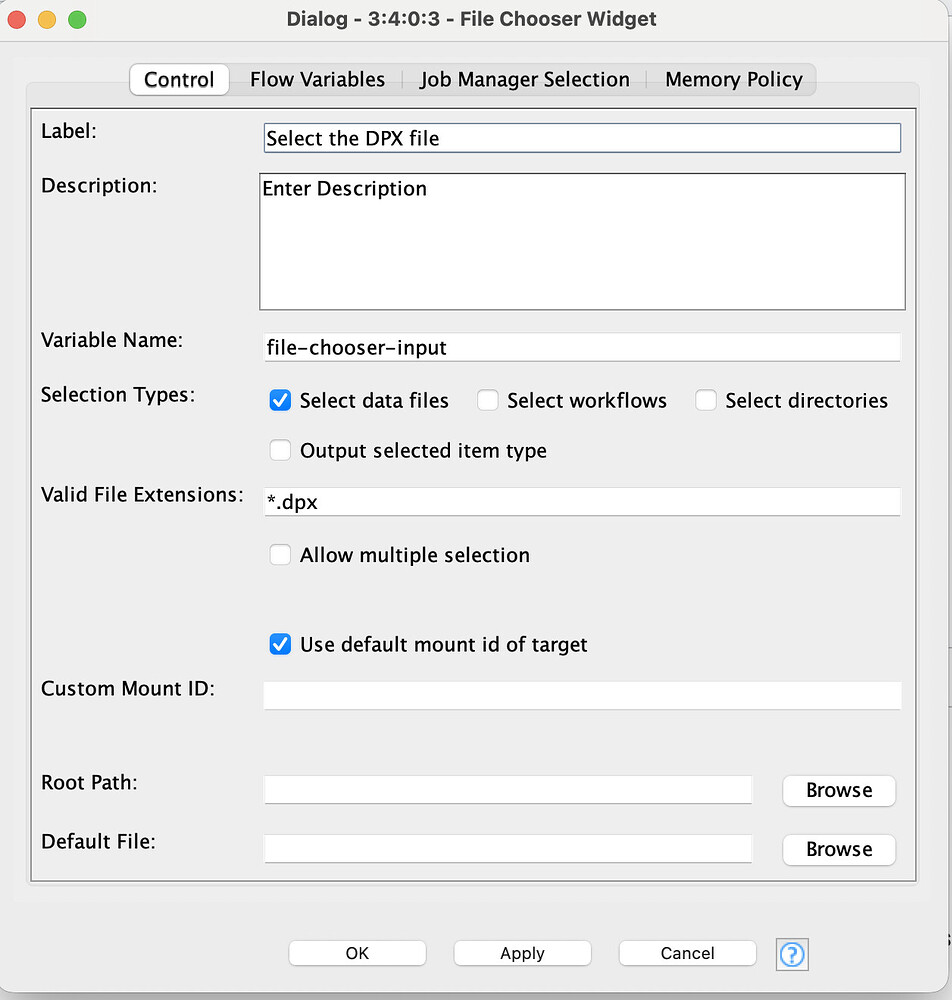
Task: Open the help question mark icon
Action: pyautogui.click(x=792, y=954)
